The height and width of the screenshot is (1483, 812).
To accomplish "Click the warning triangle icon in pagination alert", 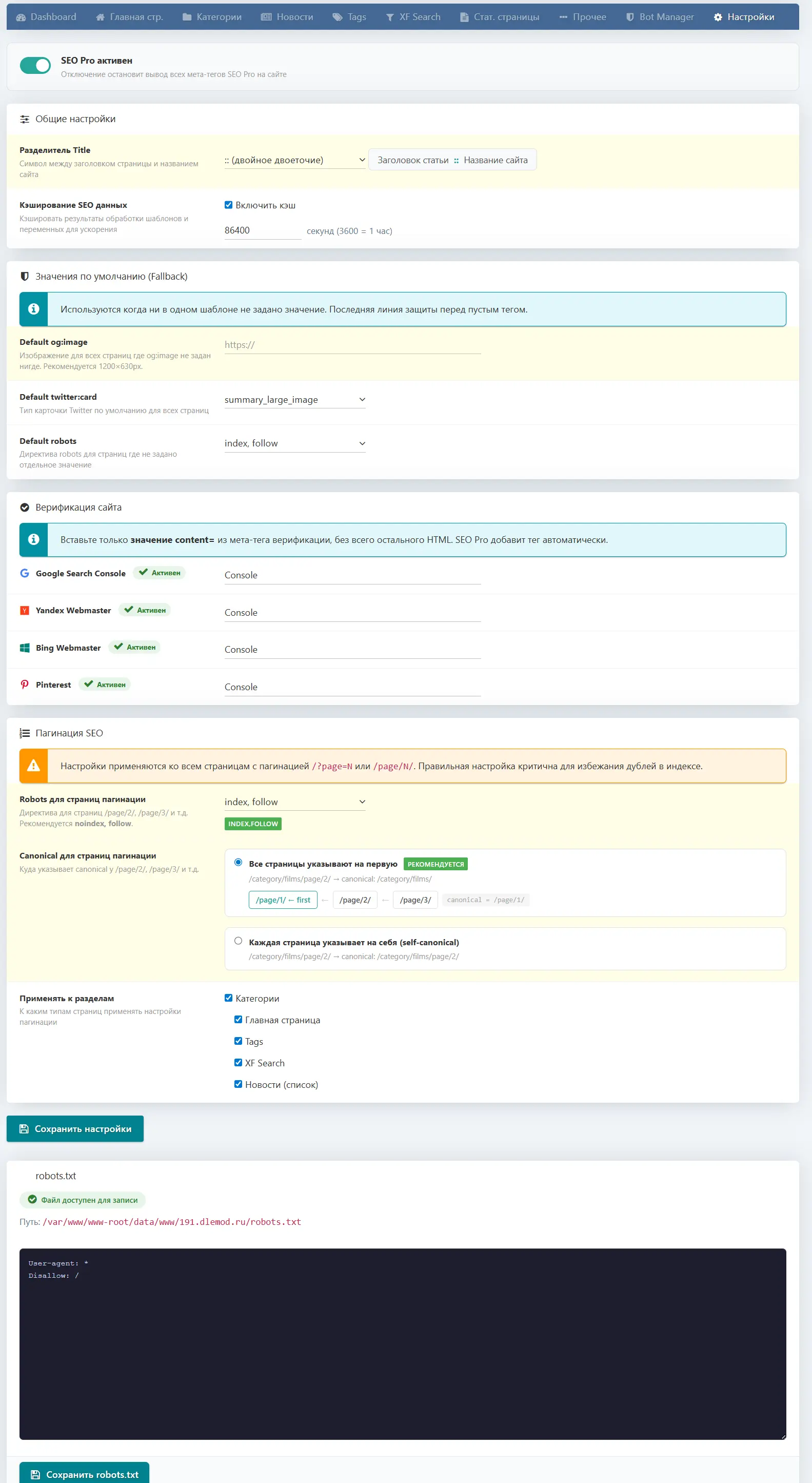I will click(33, 766).
